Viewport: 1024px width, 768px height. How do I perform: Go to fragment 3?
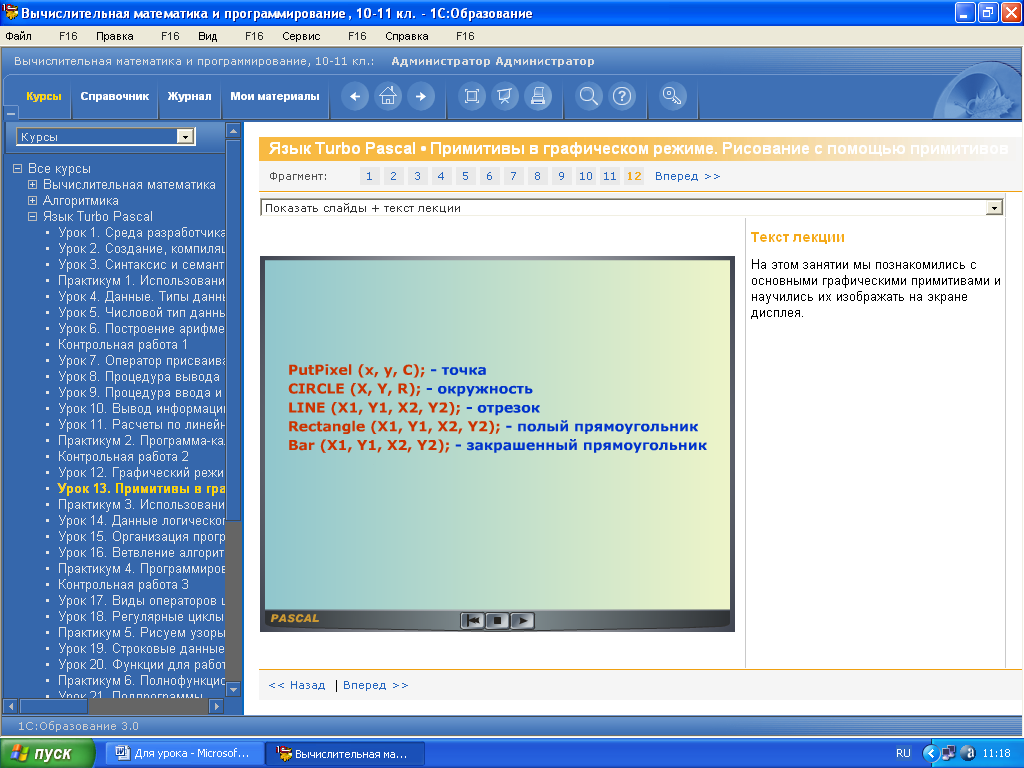[417, 176]
